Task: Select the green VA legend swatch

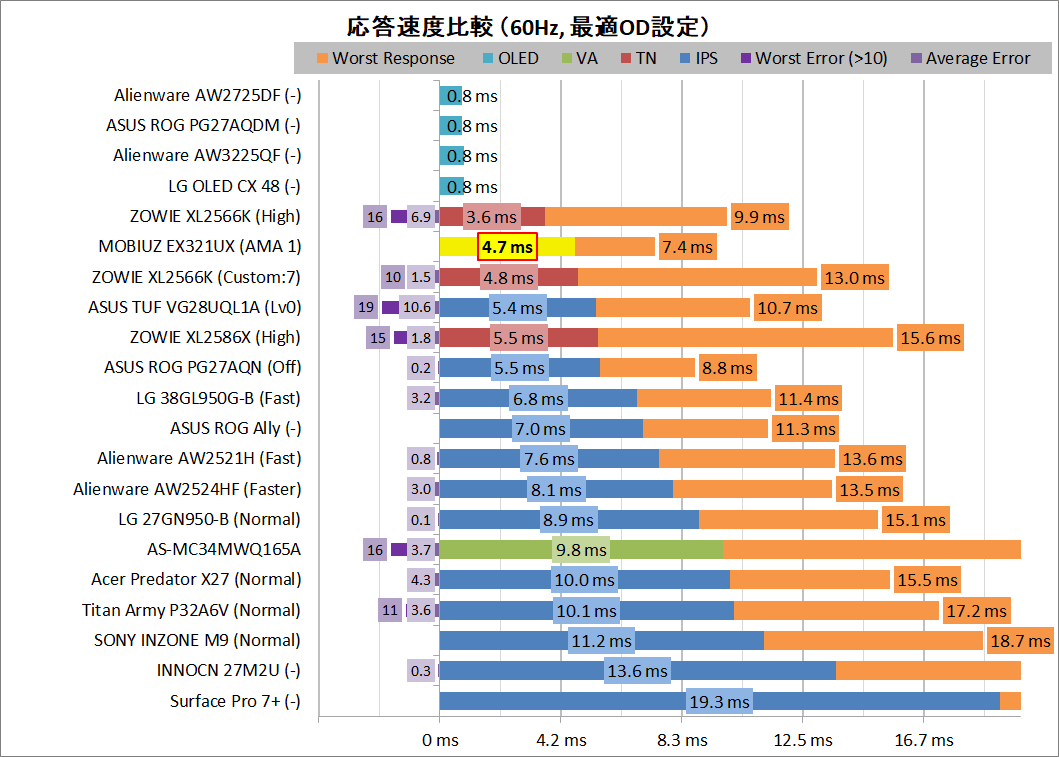Action: (x=567, y=59)
